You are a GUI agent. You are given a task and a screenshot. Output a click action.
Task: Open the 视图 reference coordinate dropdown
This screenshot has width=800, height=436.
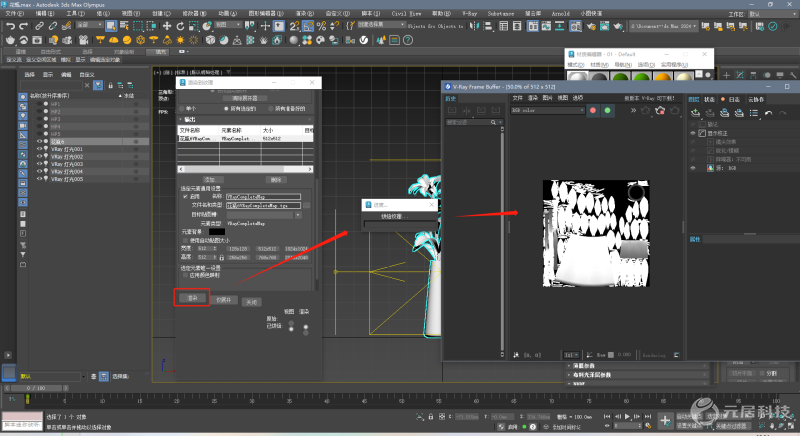click(x=228, y=25)
